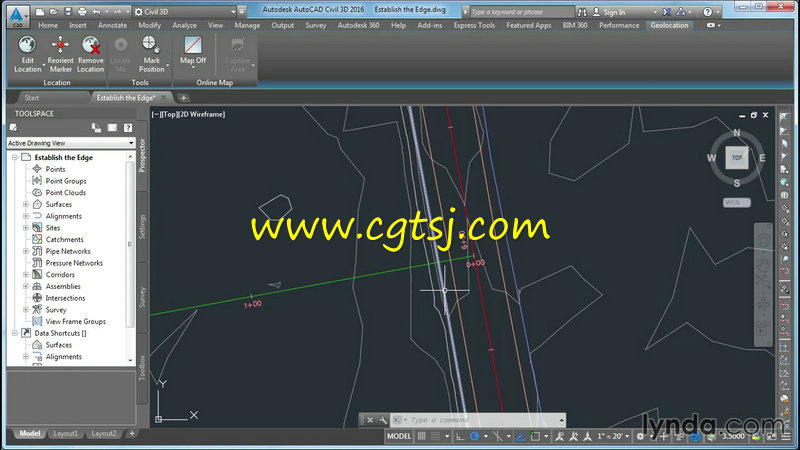
Task: Select Point Clouds in the Prospector tree
Action: pos(65,192)
